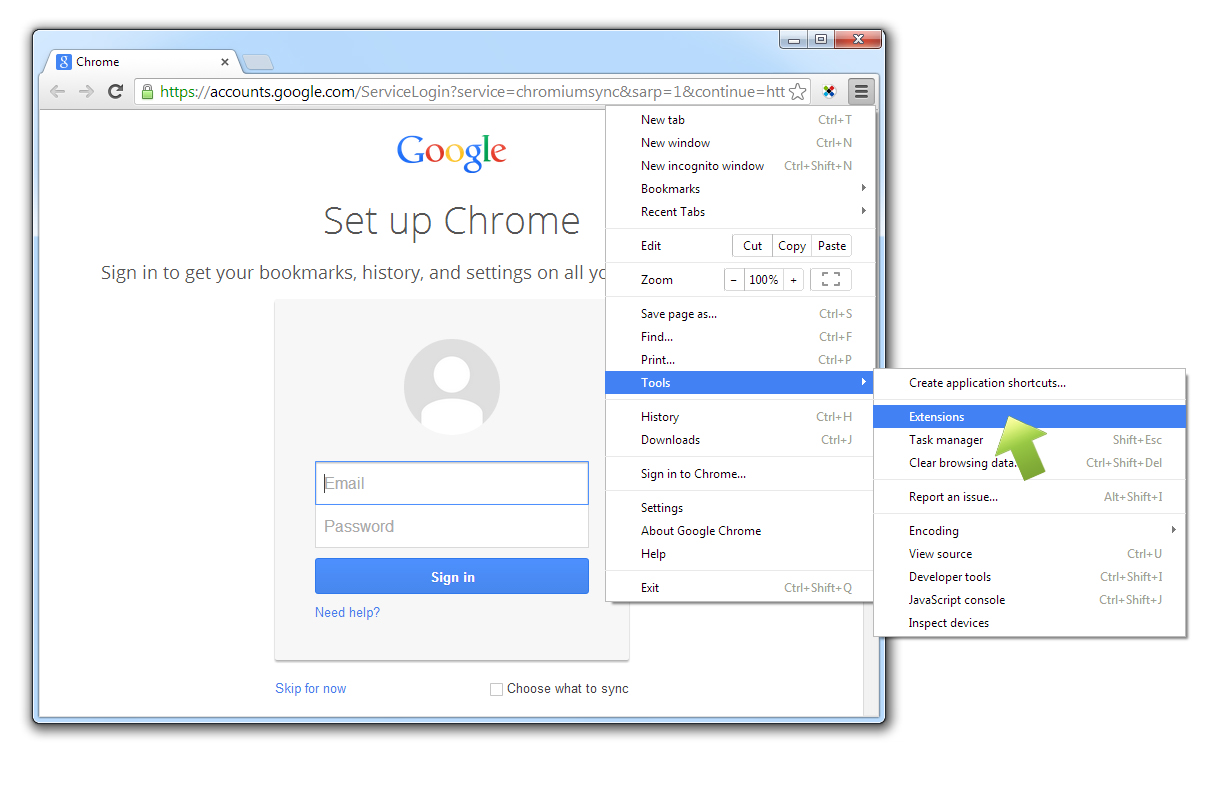Click the colorful extension icon in the toolbar
1208x792 pixels.
[829, 91]
